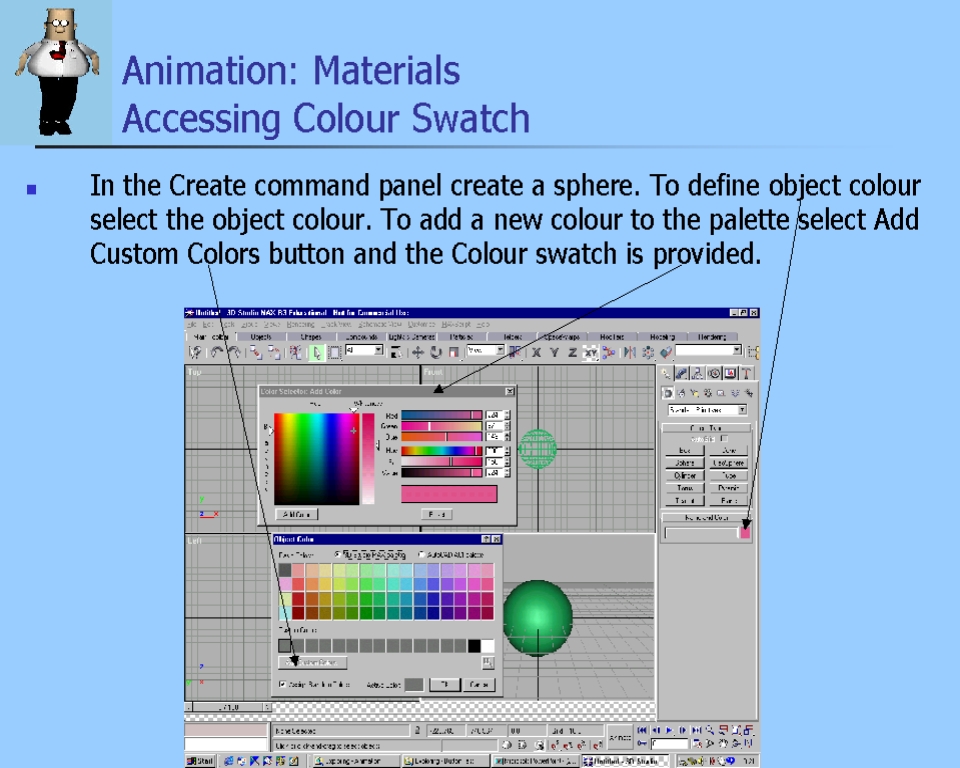The image size is (960, 768).
Task: Select the Select and Move tool
Action: click(x=418, y=352)
